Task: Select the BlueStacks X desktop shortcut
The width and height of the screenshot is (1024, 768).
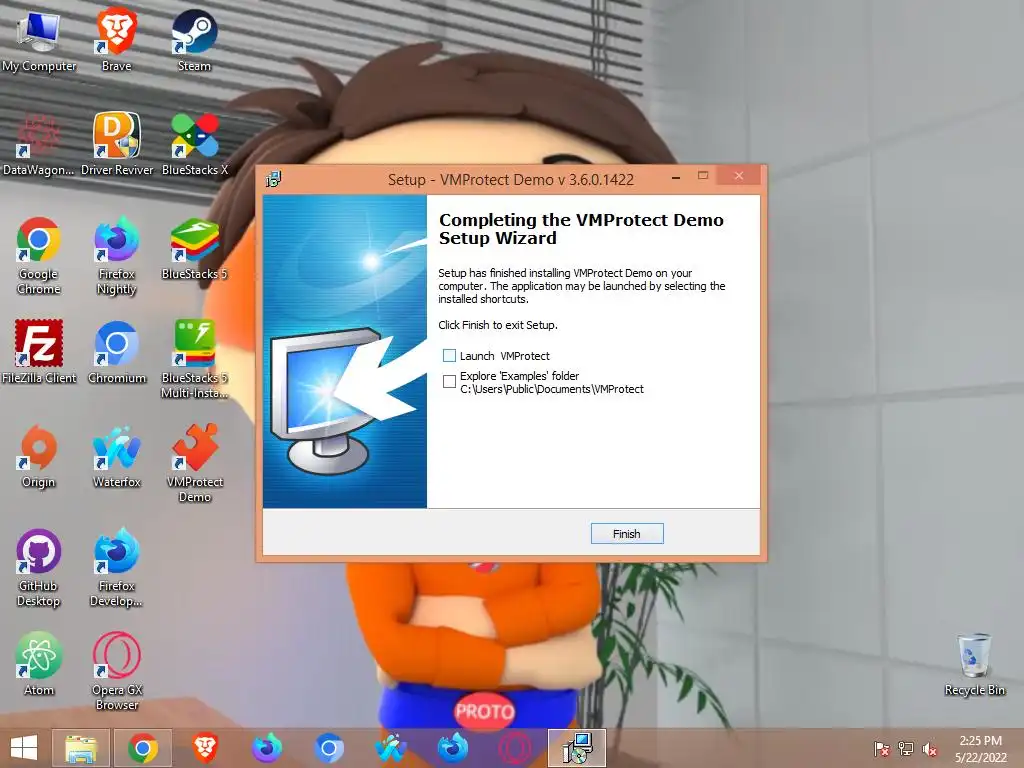Action: pos(195,144)
